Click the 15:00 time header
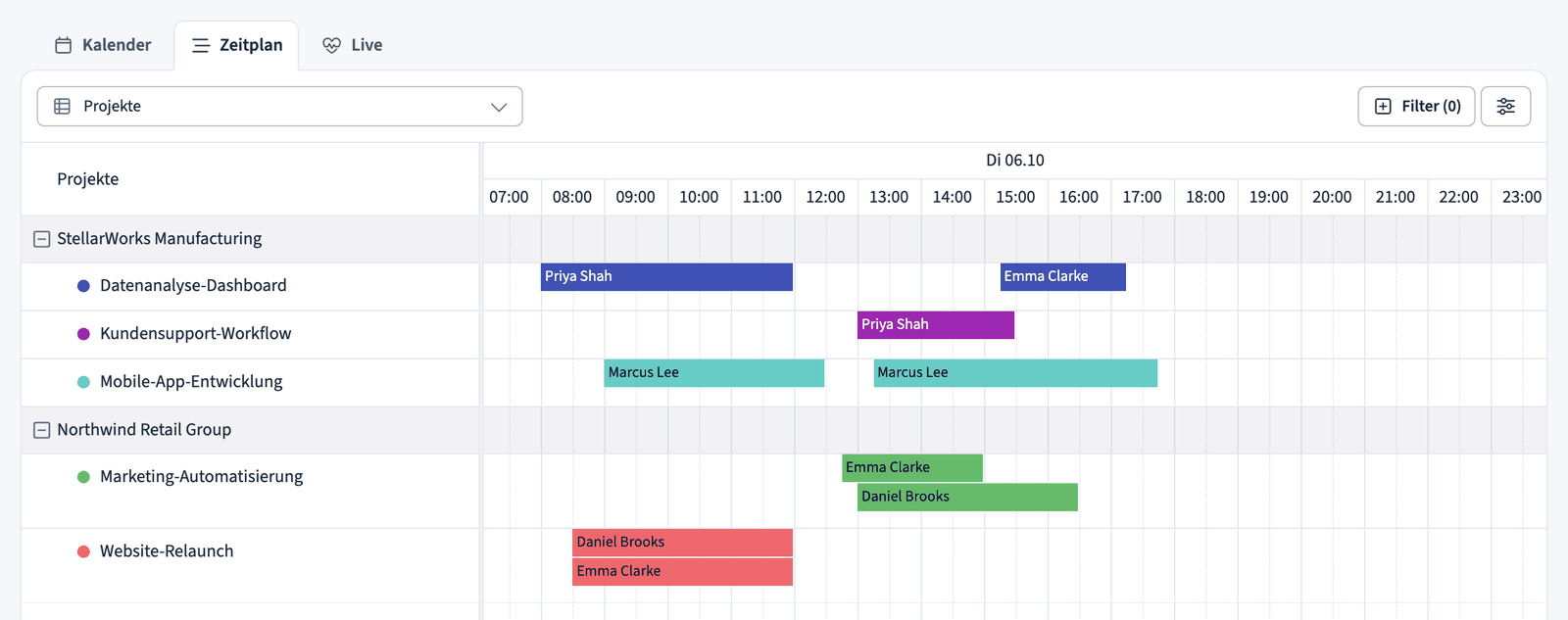1568x620 pixels. (1015, 198)
